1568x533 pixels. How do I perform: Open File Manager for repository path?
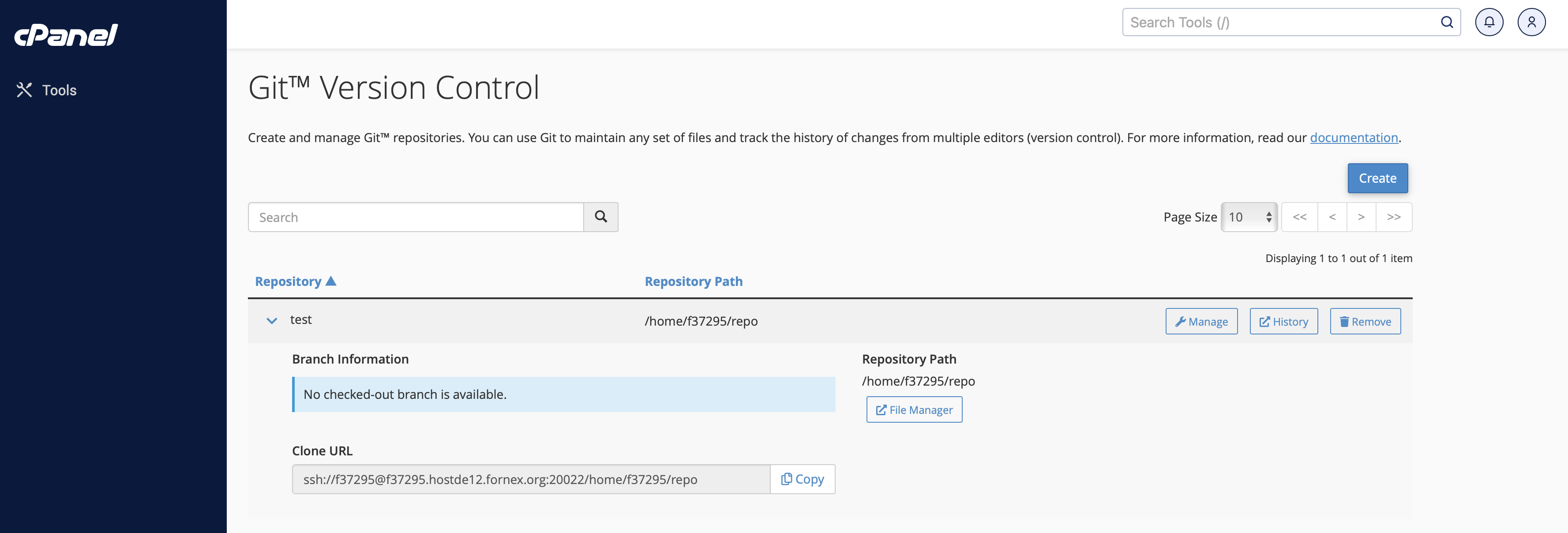tap(914, 409)
